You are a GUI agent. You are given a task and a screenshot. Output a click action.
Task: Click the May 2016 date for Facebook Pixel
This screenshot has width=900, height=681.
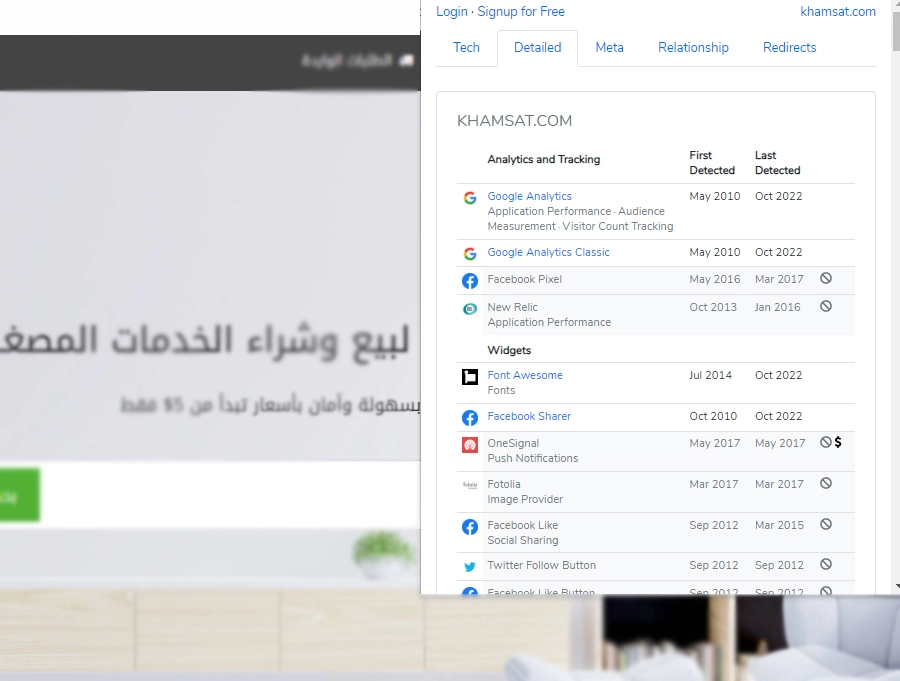click(x=715, y=279)
